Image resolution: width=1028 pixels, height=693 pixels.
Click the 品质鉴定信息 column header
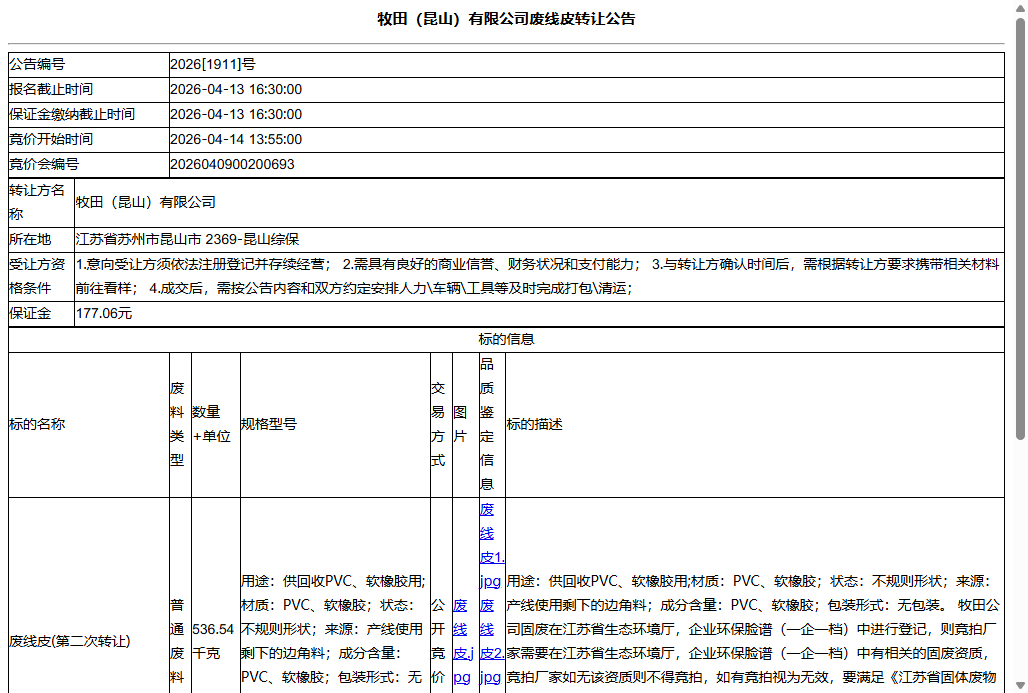coord(487,424)
